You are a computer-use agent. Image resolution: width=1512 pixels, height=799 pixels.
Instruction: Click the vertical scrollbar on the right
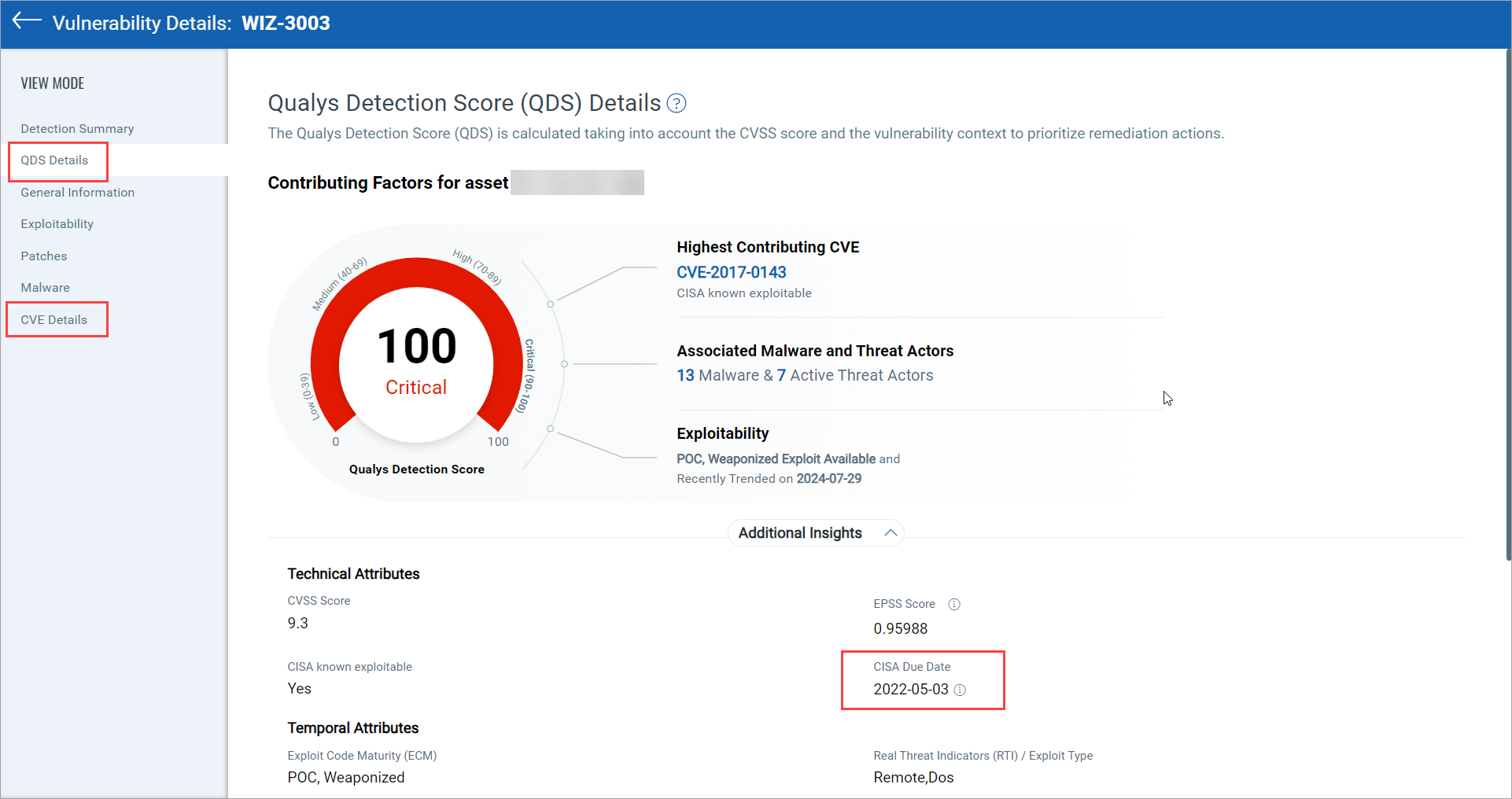[1507, 305]
